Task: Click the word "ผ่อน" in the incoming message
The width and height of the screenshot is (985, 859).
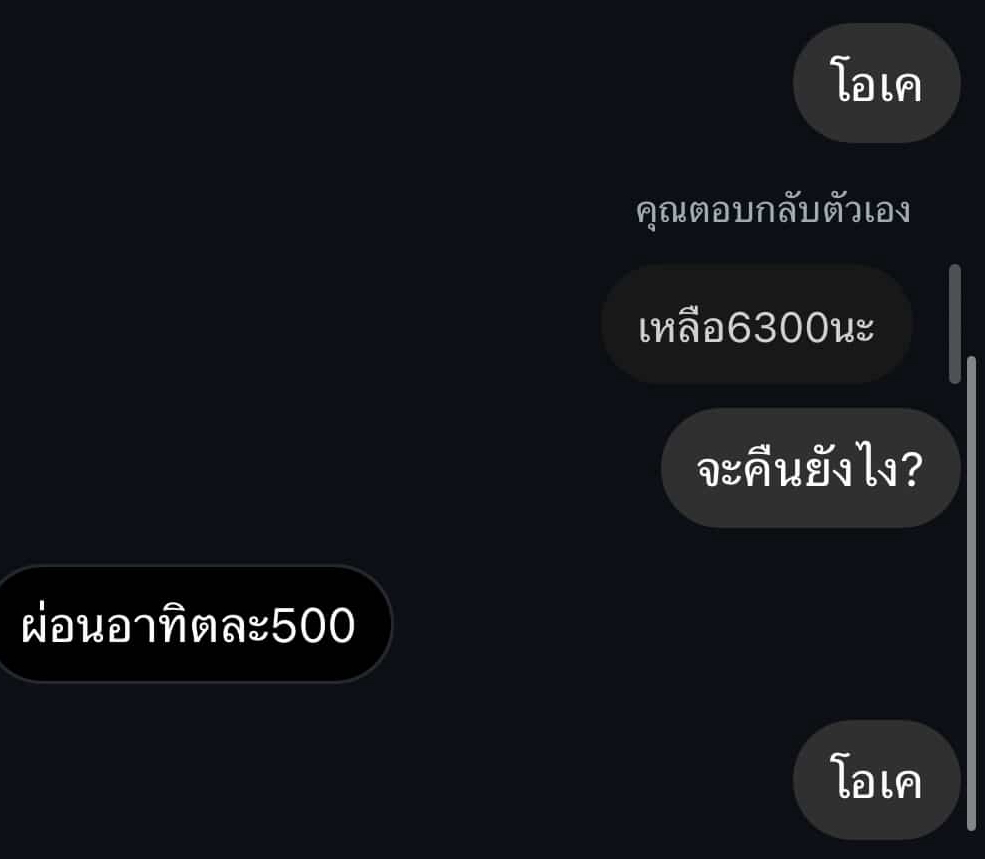Action: (x=63, y=624)
